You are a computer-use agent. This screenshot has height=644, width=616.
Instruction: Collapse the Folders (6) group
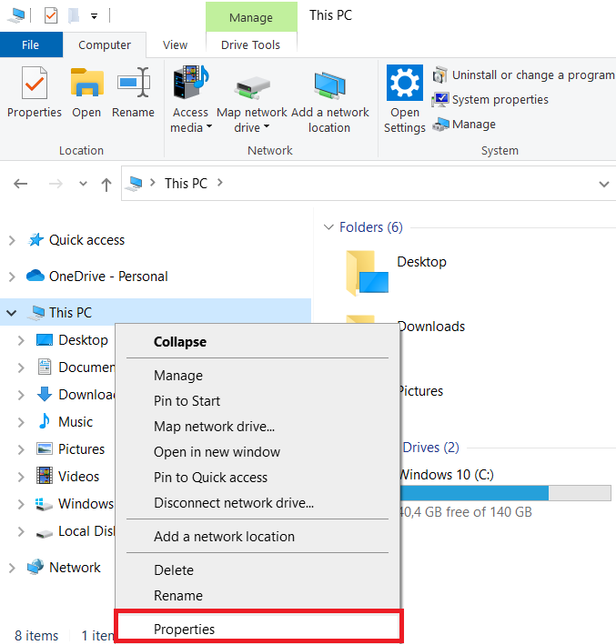pyautogui.click(x=328, y=228)
